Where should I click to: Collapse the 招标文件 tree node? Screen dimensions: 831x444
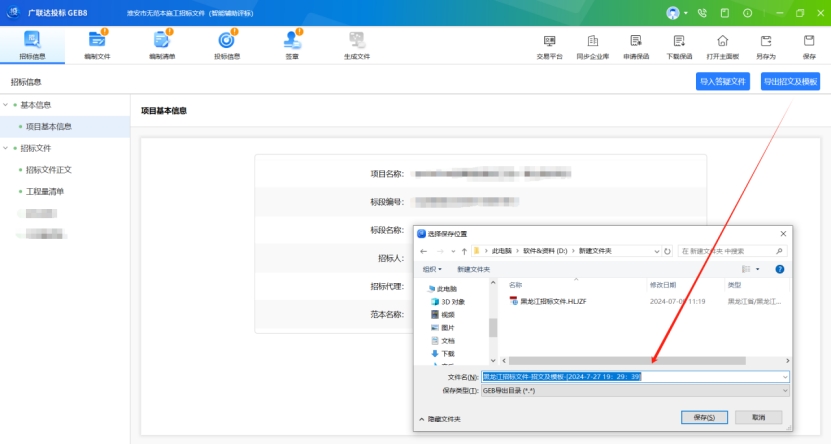[x=5, y=148]
